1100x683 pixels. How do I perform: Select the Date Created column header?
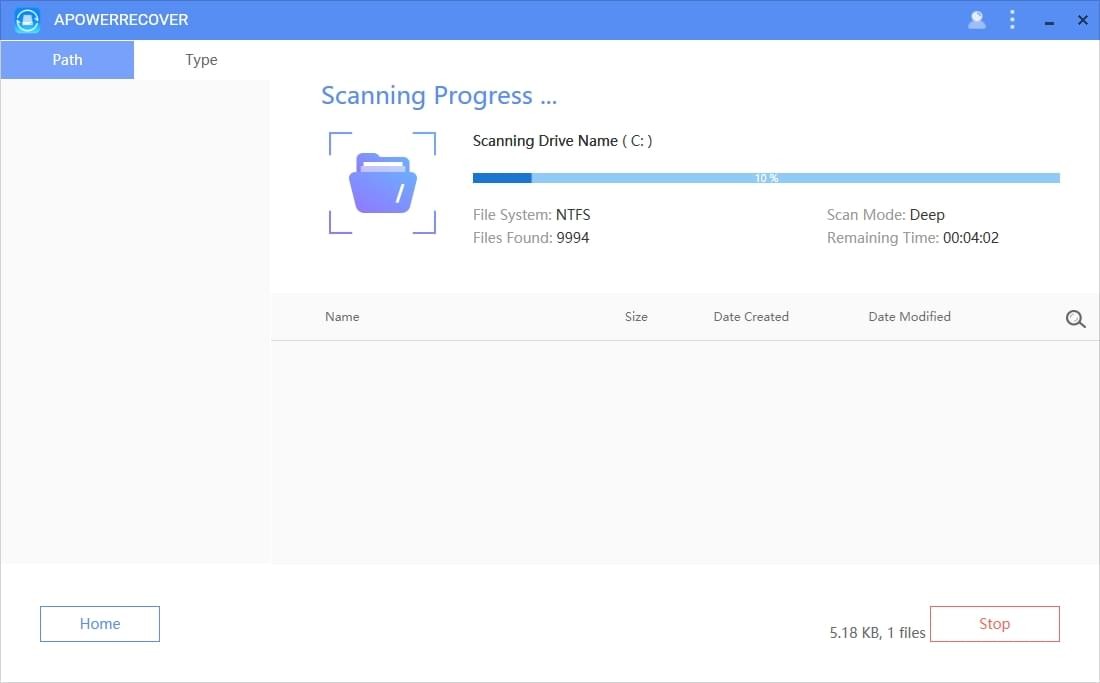click(x=751, y=316)
